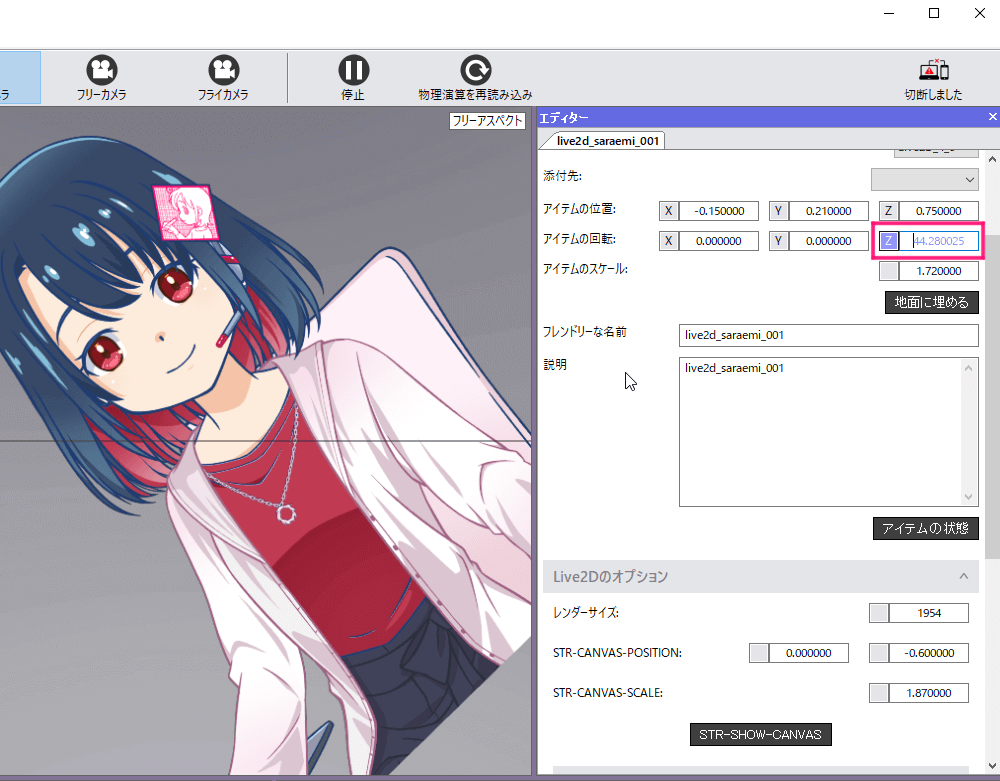The width and height of the screenshot is (1000, 781).
Task: Click the STR-CANVAS-SCALE drag handle
Action: click(x=879, y=693)
